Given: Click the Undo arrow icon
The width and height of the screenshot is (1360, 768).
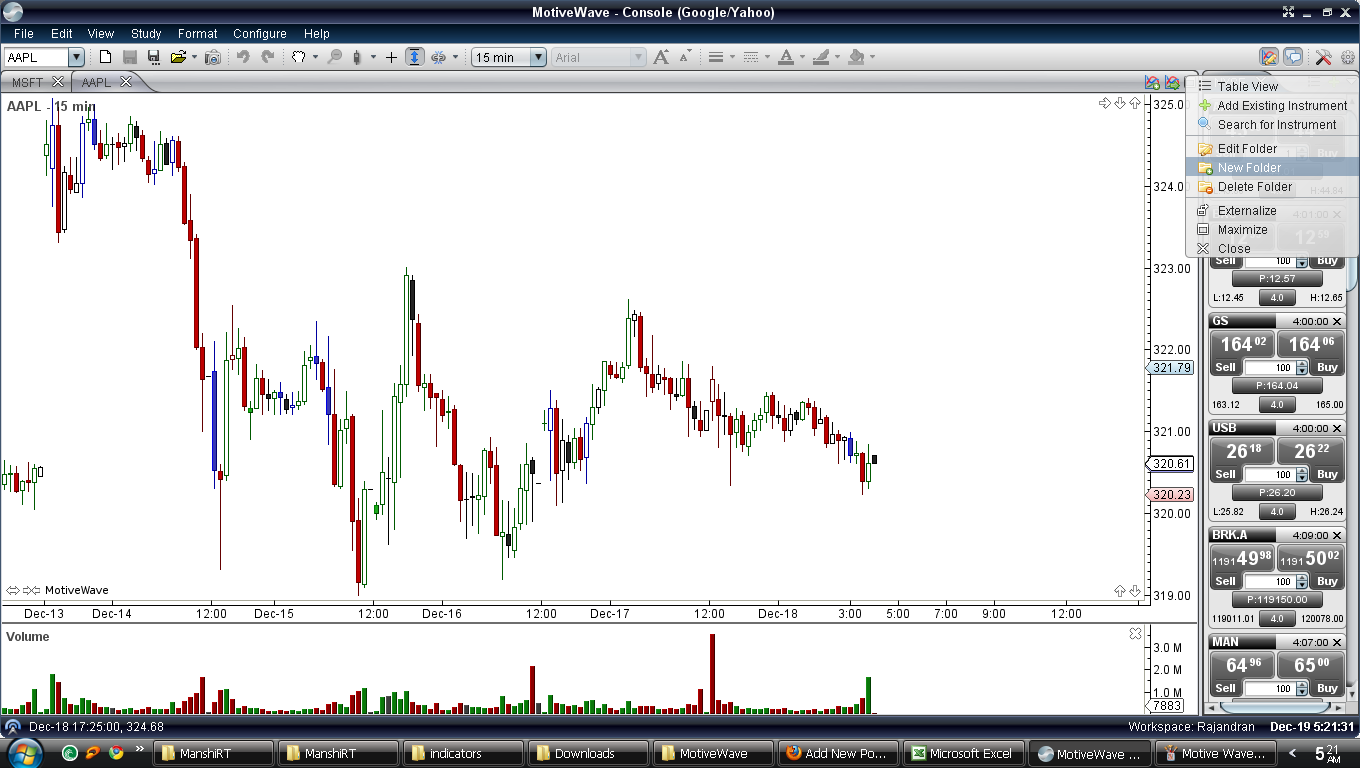Looking at the screenshot, I should pyautogui.click(x=243, y=57).
